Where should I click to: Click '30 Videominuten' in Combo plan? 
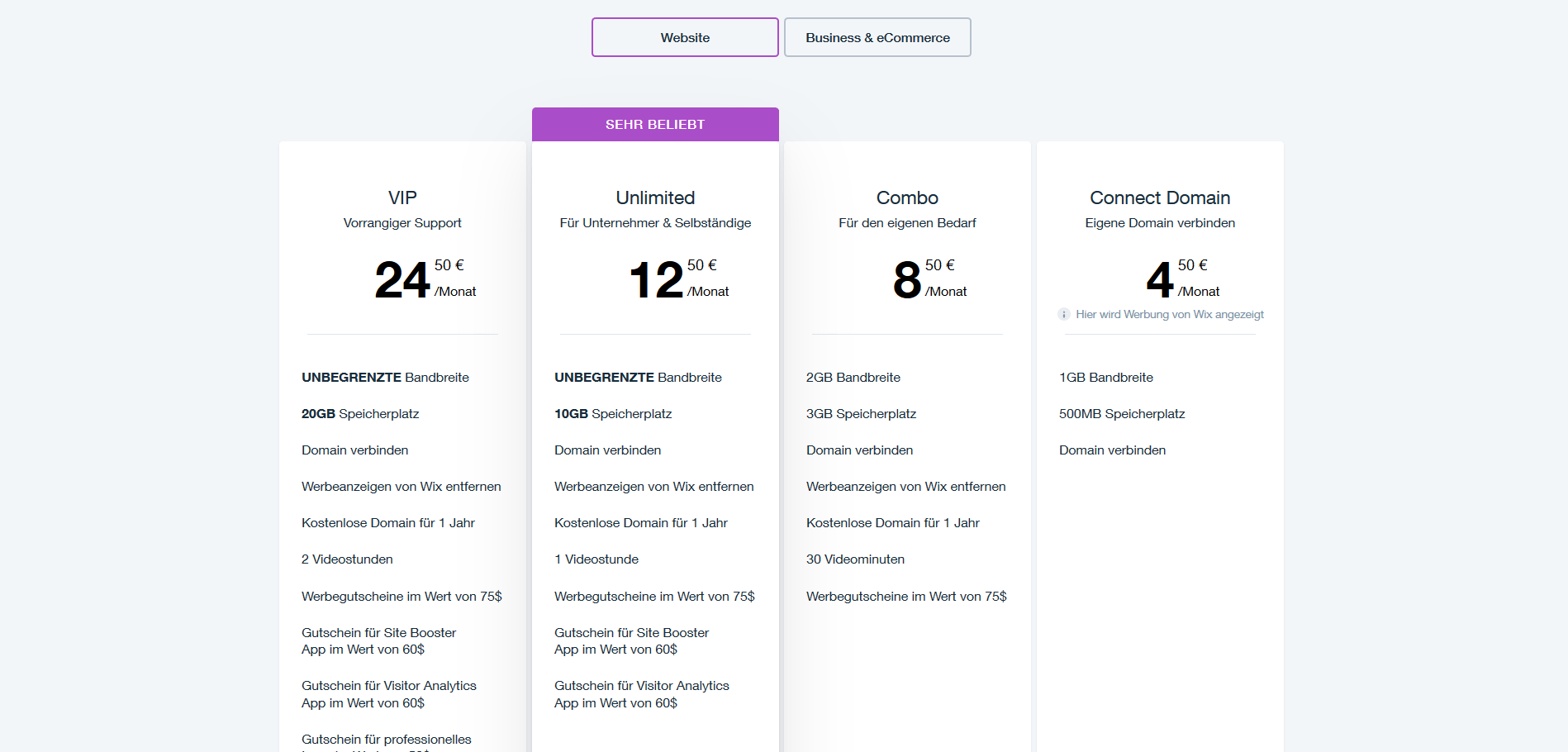coord(855,559)
